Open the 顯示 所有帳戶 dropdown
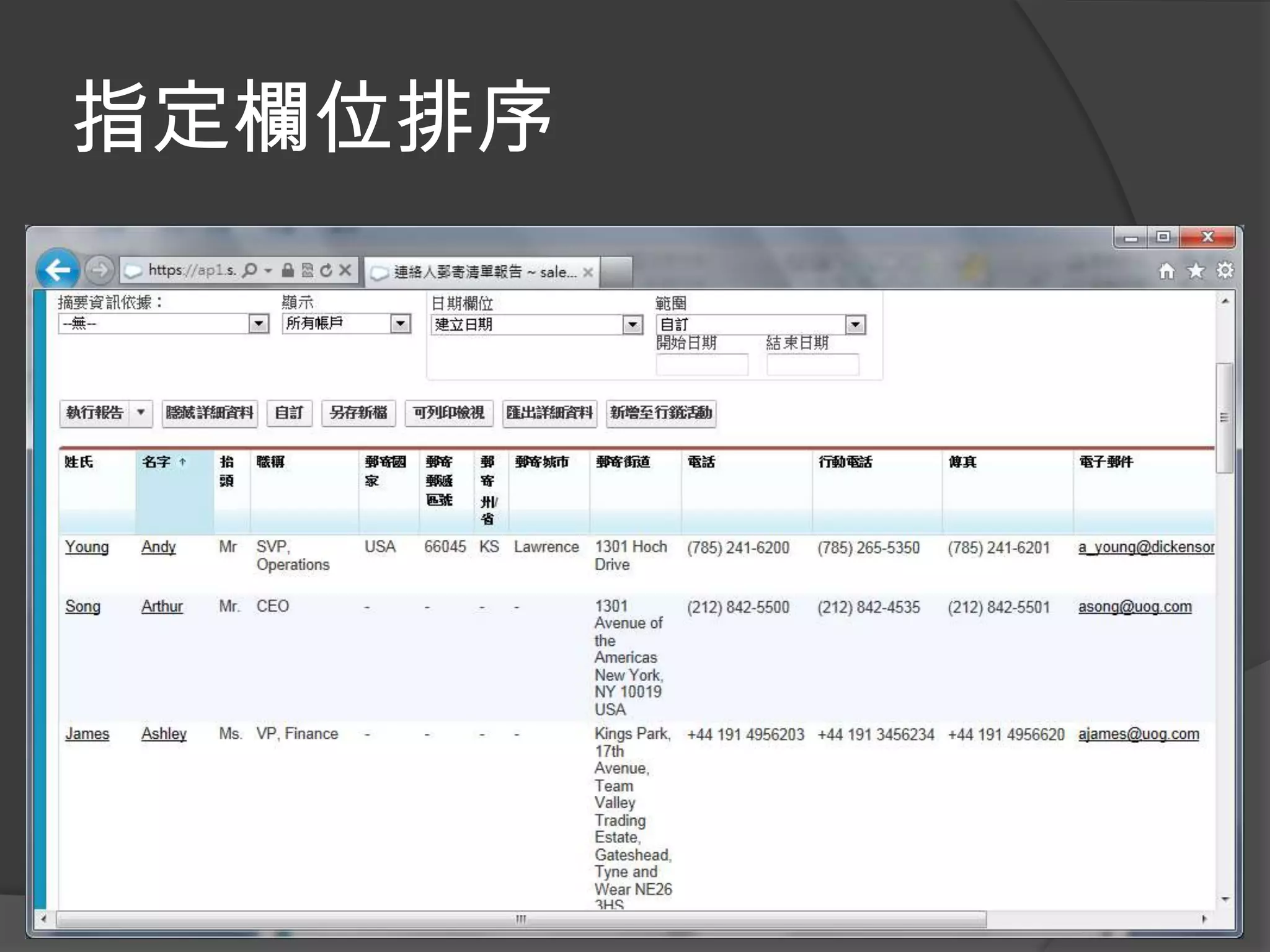 pyautogui.click(x=347, y=324)
